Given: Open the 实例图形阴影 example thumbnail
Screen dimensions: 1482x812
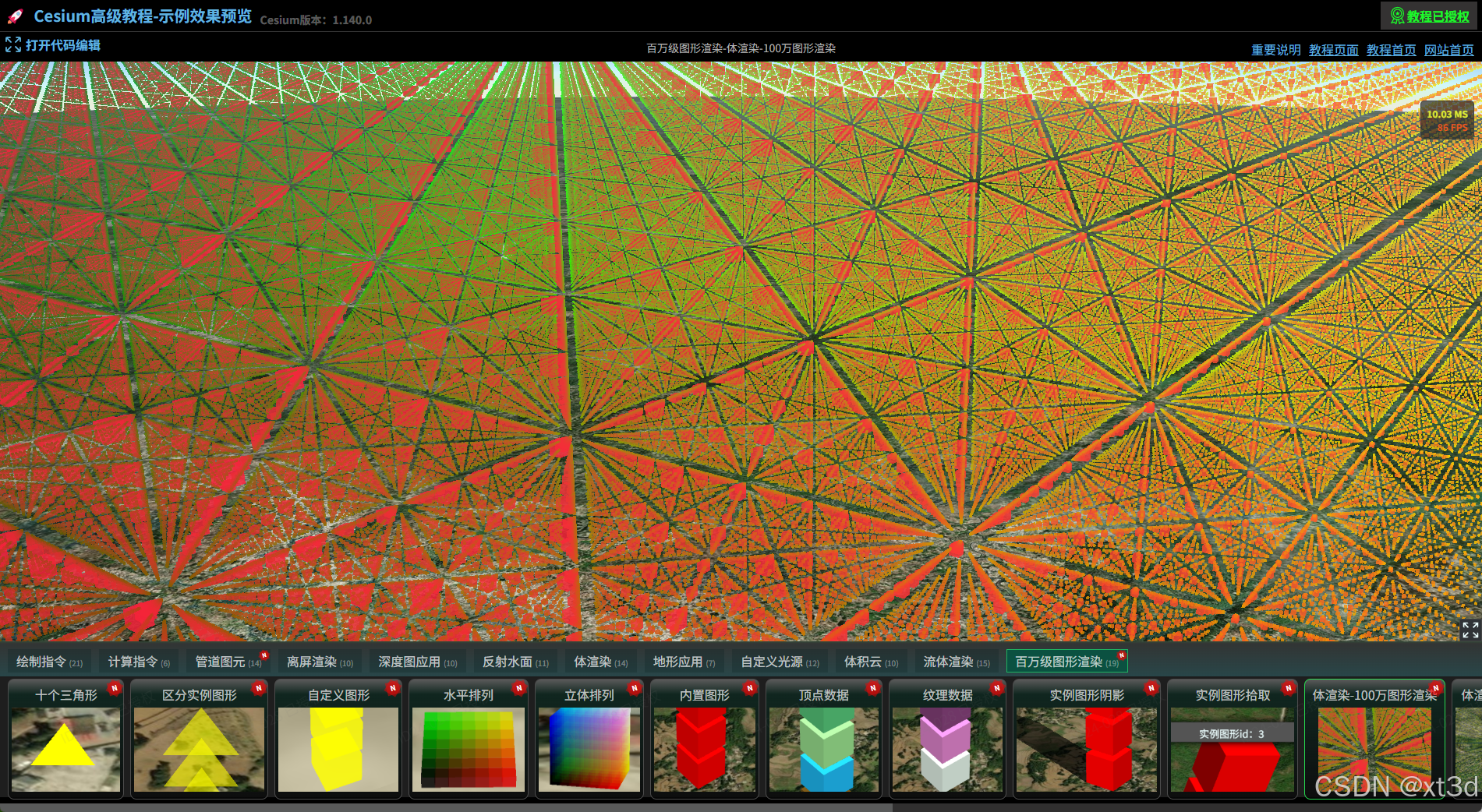Looking at the screenshot, I should [1087, 739].
